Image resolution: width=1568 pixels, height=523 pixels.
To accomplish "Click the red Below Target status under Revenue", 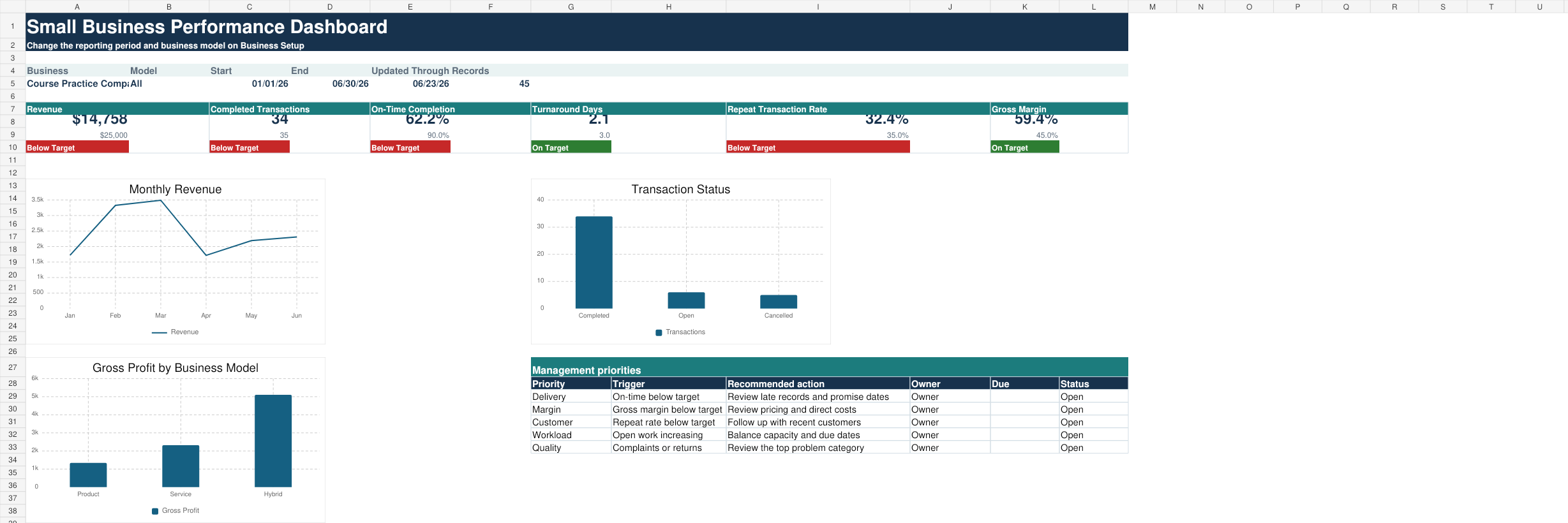I will coord(77,147).
